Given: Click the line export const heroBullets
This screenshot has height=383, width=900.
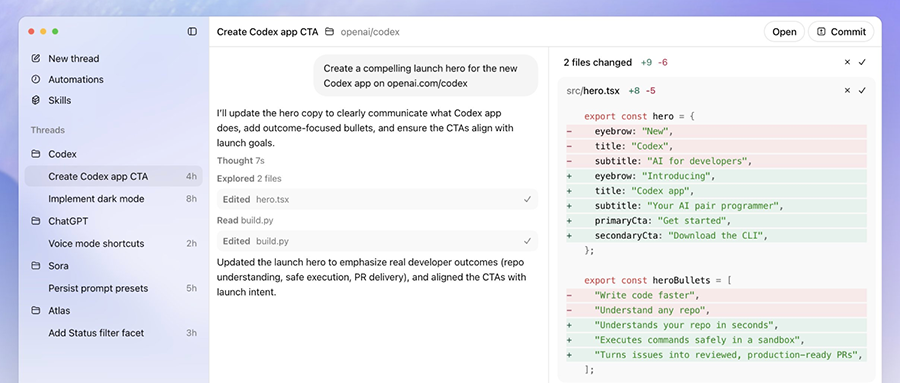Looking at the screenshot, I should click(658, 280).
